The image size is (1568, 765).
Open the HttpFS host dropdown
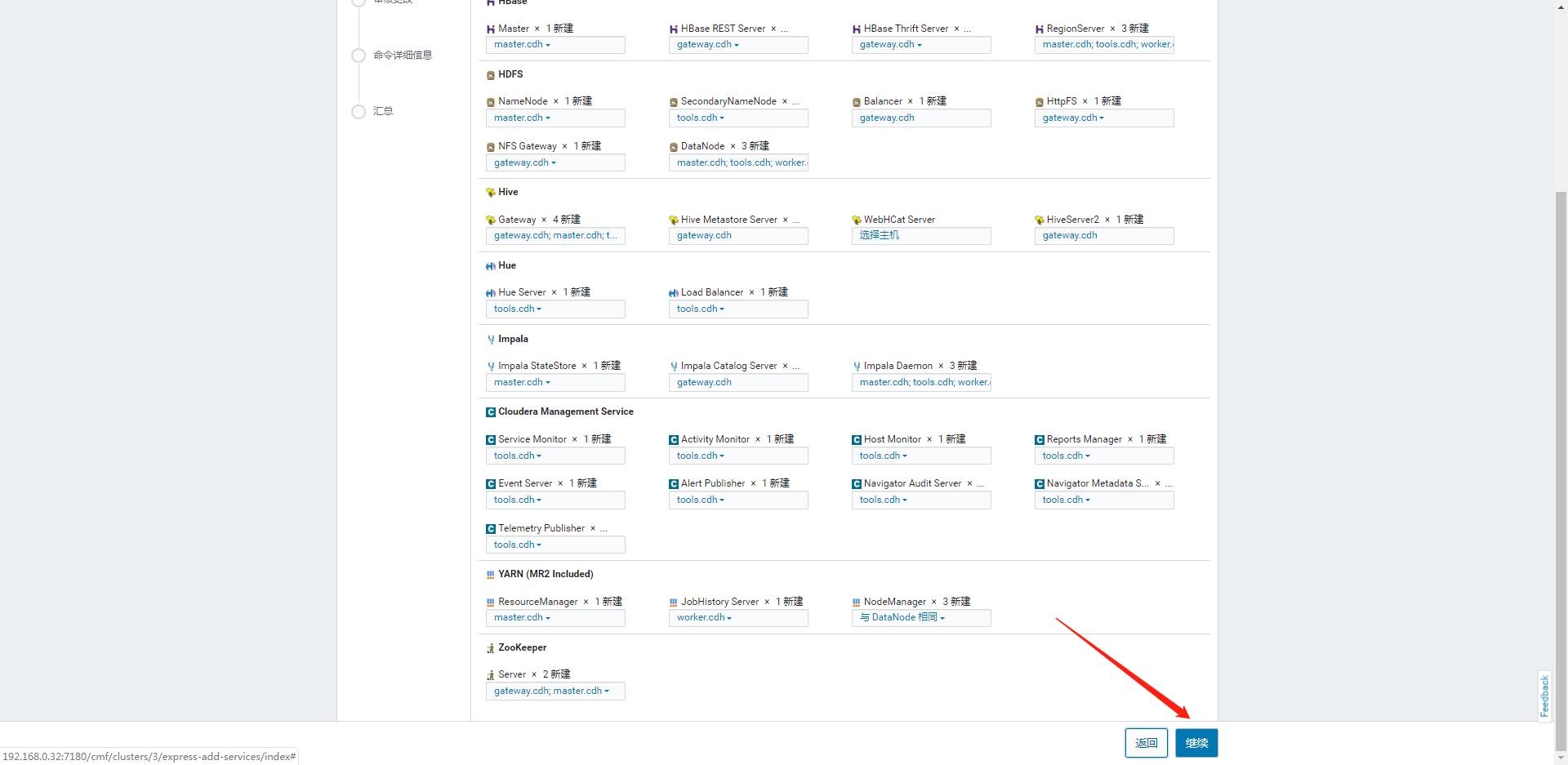(x=1104, y=118)
